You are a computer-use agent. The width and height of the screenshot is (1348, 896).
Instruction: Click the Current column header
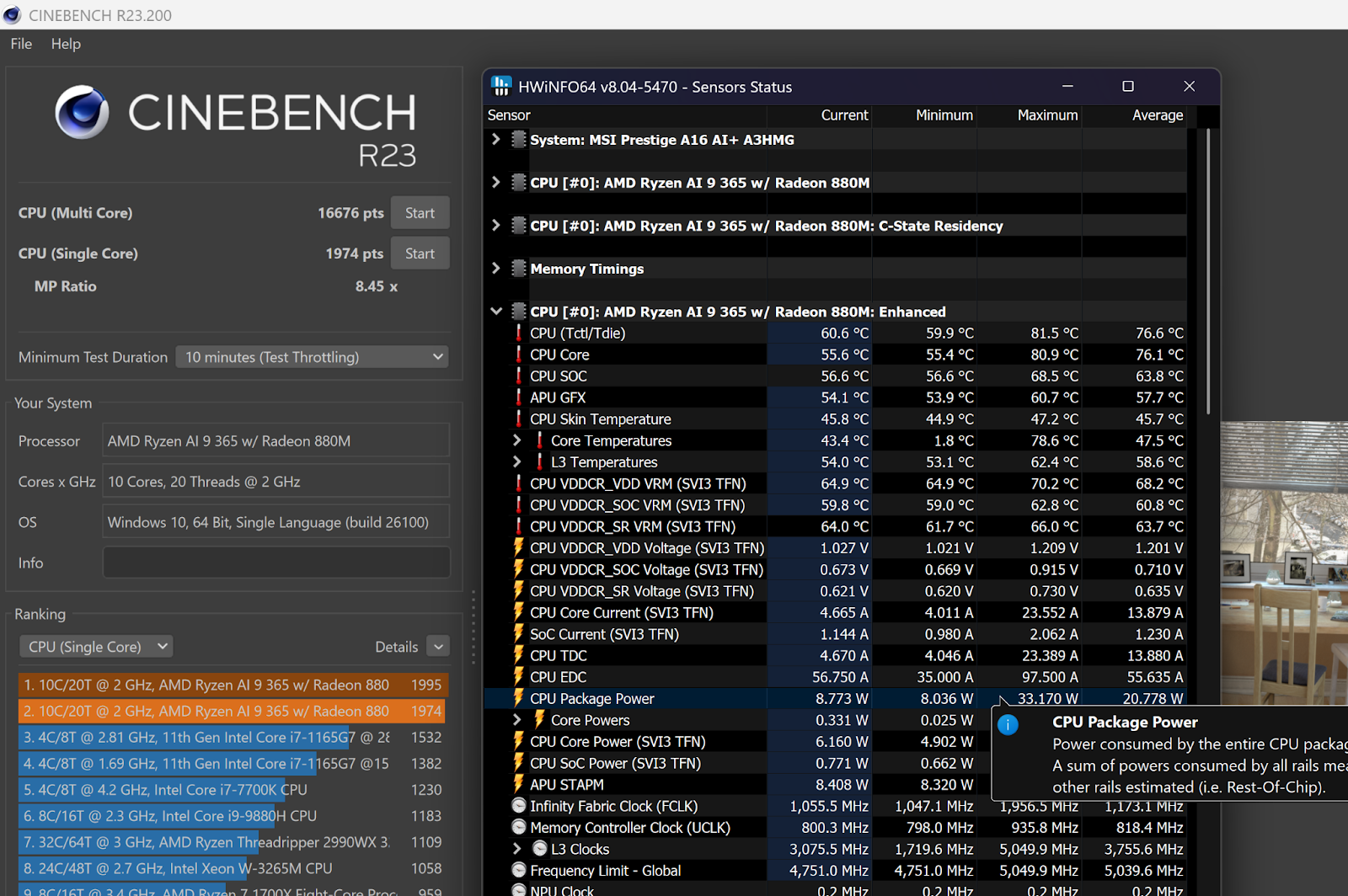click(x=820, y=115)
